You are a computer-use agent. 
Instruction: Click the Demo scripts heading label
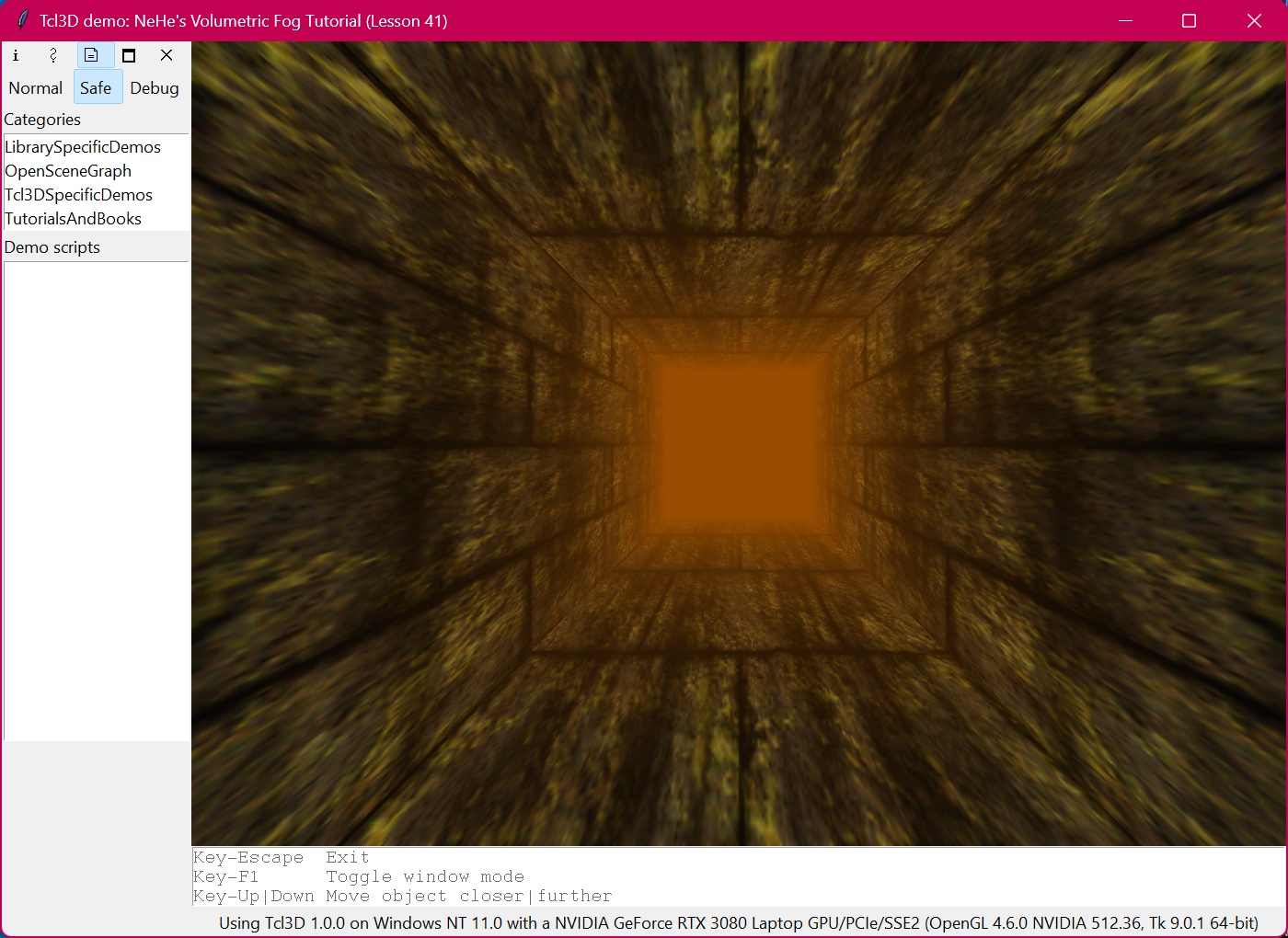[x=52, y=247]
